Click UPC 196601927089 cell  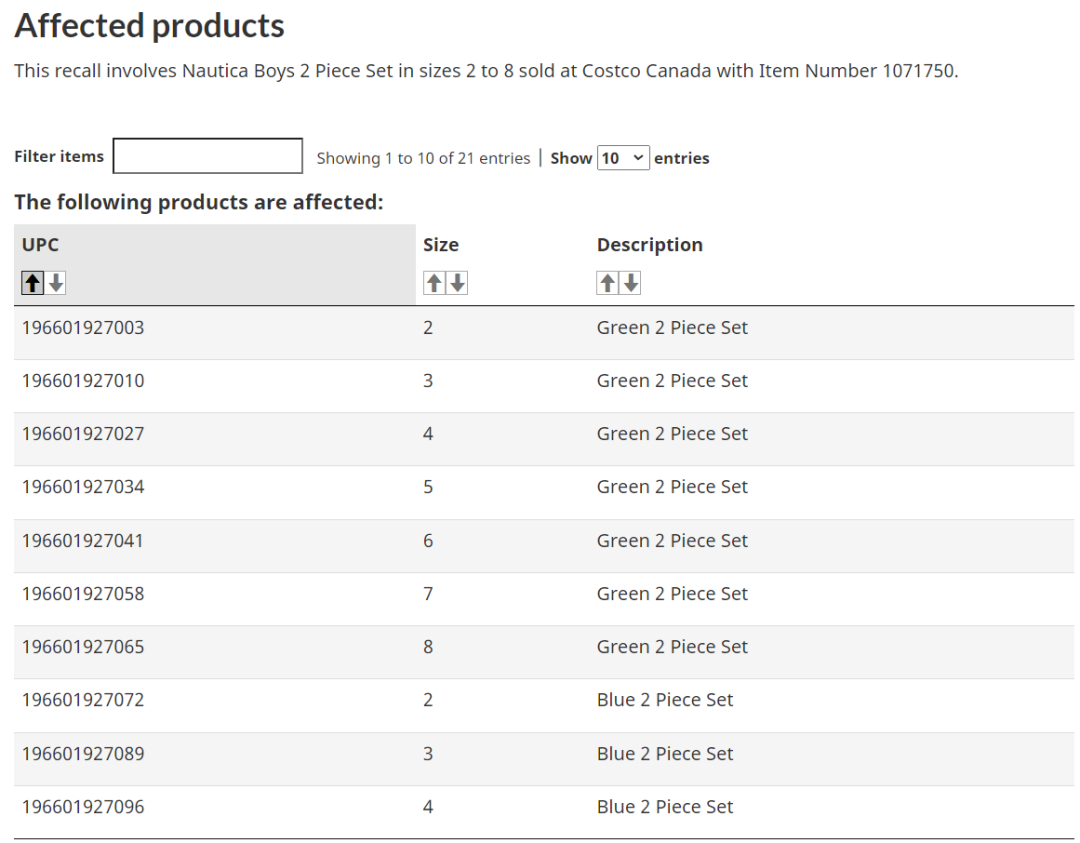pos(83,754)
